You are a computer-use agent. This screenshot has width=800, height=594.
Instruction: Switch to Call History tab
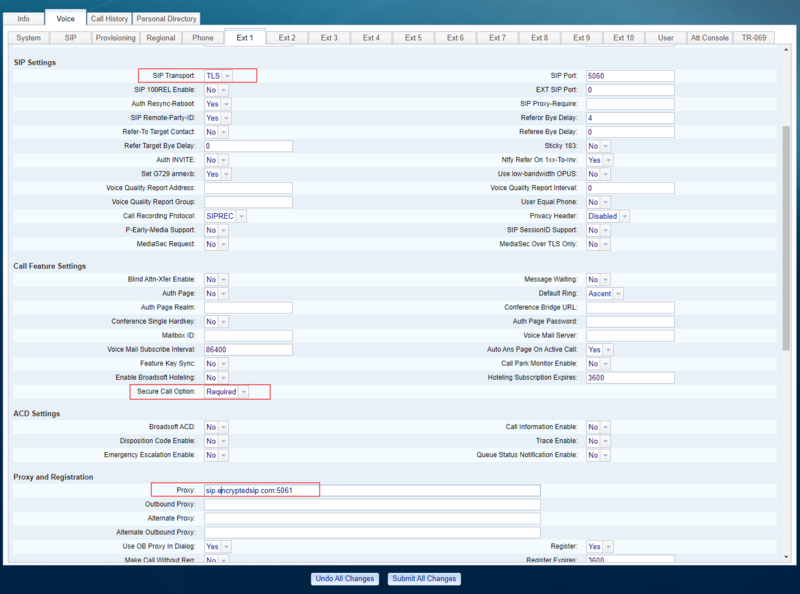pos(109,19)
